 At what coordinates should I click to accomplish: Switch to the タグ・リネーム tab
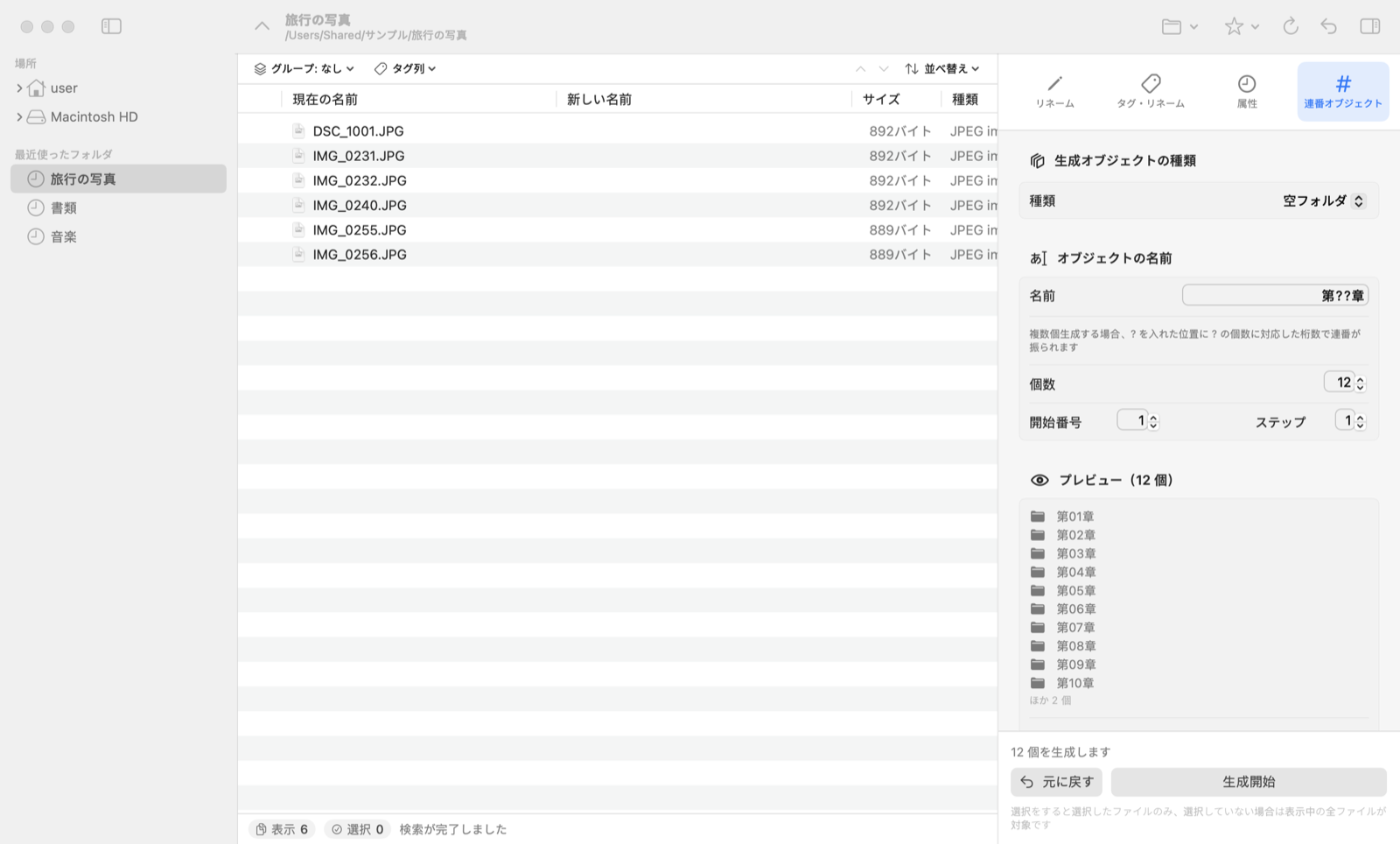click(1151, 91)
